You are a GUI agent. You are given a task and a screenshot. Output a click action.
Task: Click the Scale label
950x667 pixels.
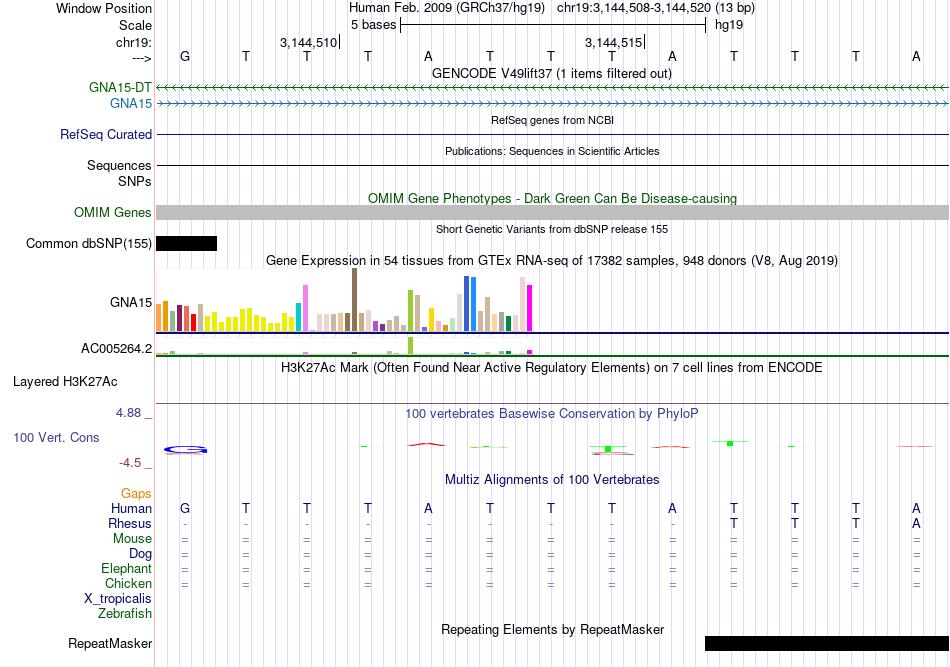[x=135, y=25]
